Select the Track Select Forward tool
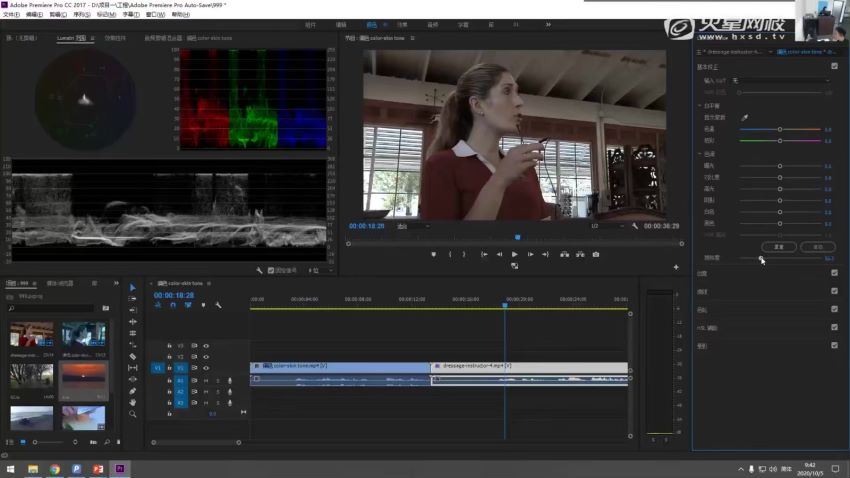This screenshot has width=850, height=478. (x=133, y=299)
